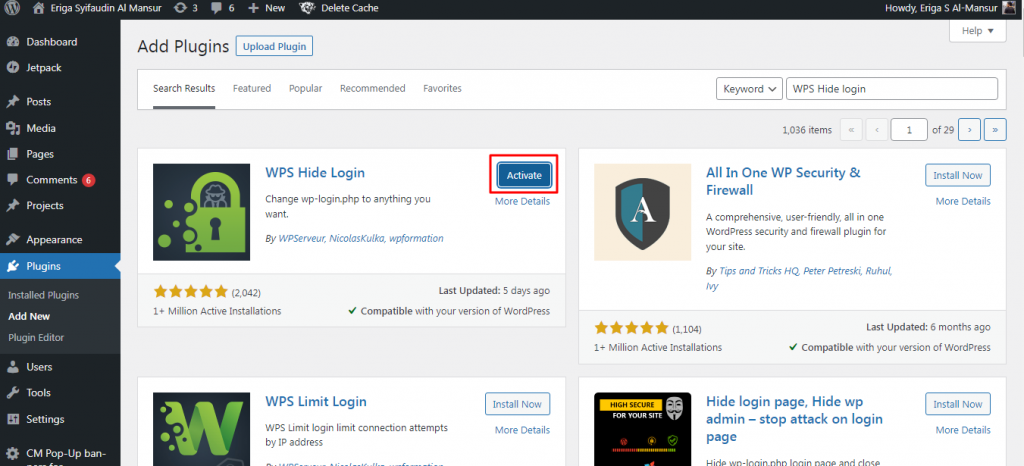Open the WPS Hide Login title link
Viewport: 1024px width, 466px height.
(315, 173)
